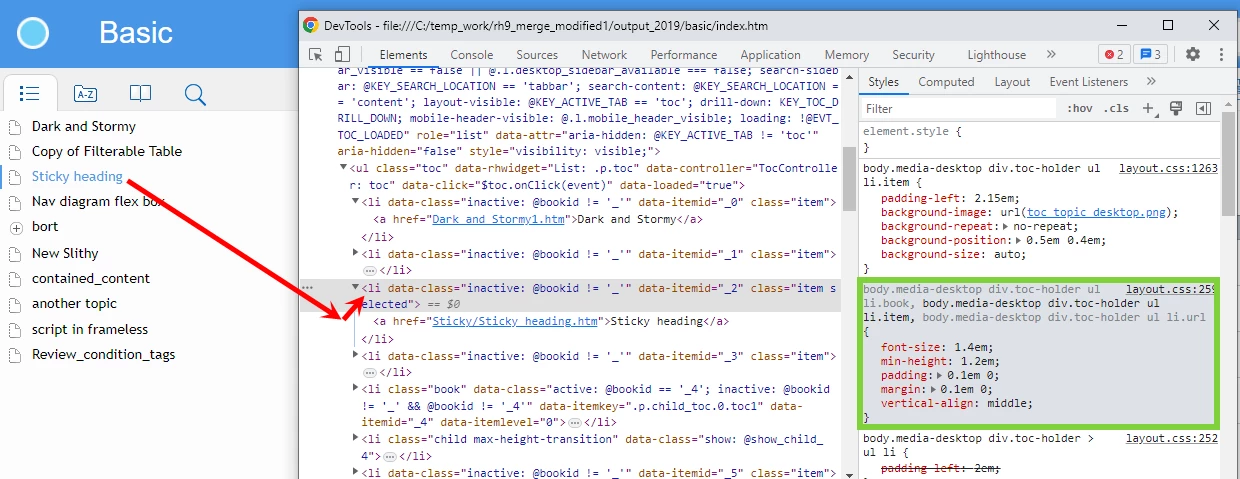This screenshot has width=1240, height=479.
Task: Open the contained_content topic
Action: click(x=91, y=279)
